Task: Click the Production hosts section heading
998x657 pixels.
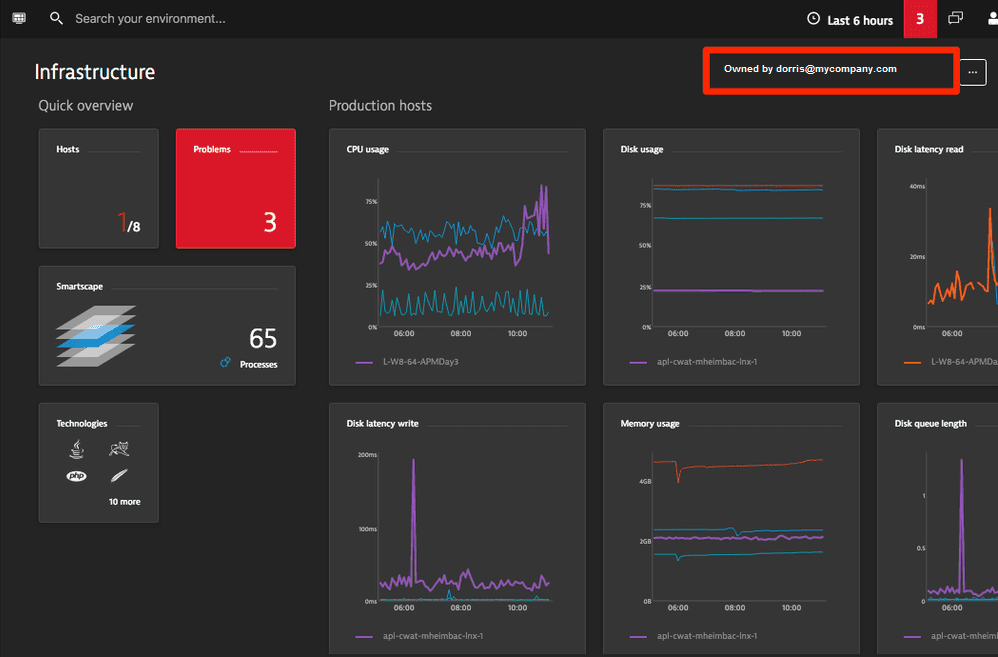Action: tap(380, 106)
